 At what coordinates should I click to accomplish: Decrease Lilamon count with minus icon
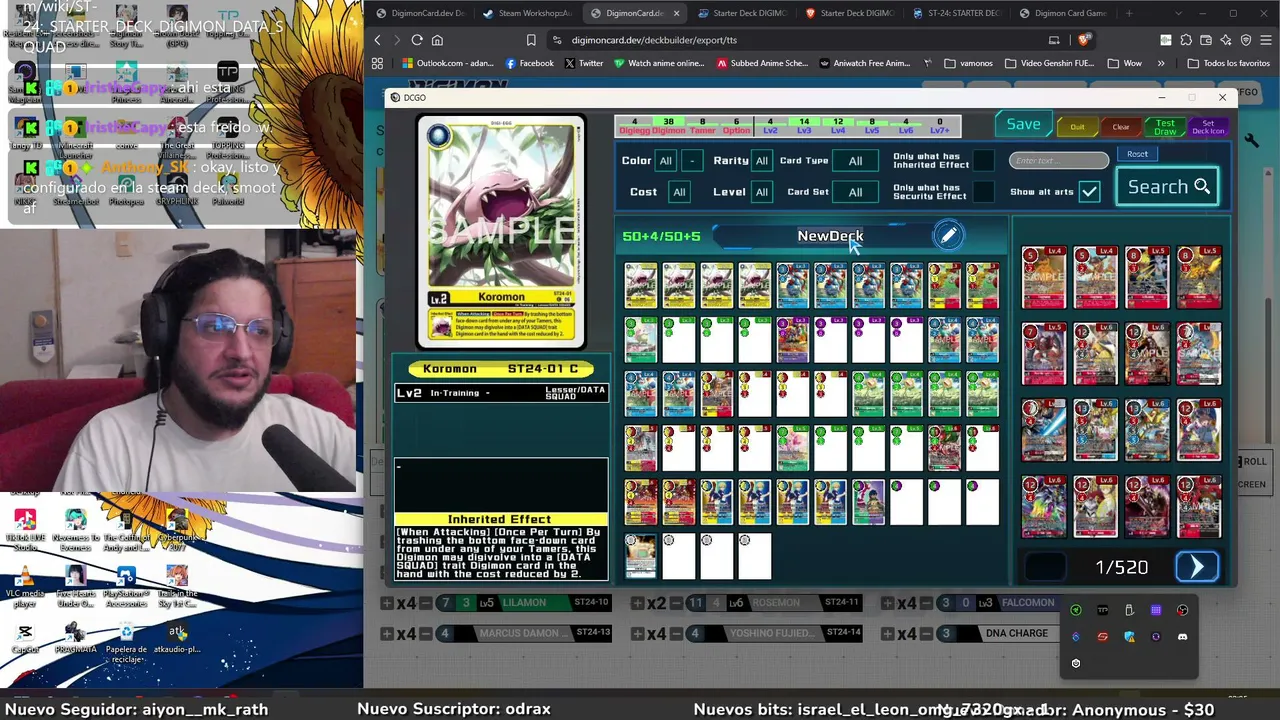[x=425, y=603]
